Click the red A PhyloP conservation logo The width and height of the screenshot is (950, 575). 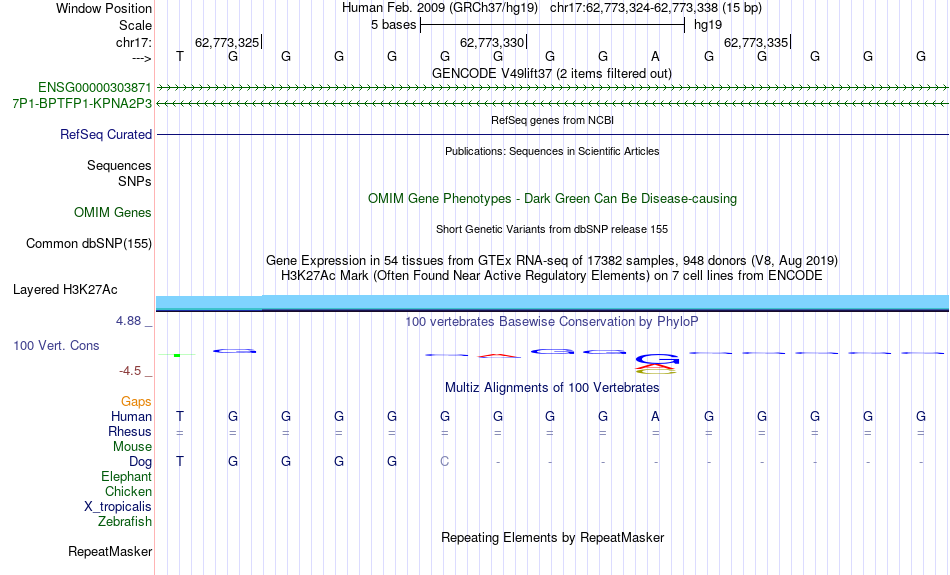point(499,356)
